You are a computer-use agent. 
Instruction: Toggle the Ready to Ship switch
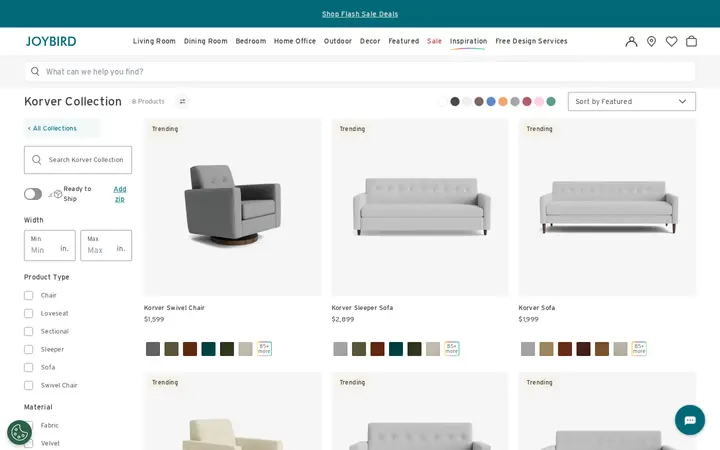point(33,194)
